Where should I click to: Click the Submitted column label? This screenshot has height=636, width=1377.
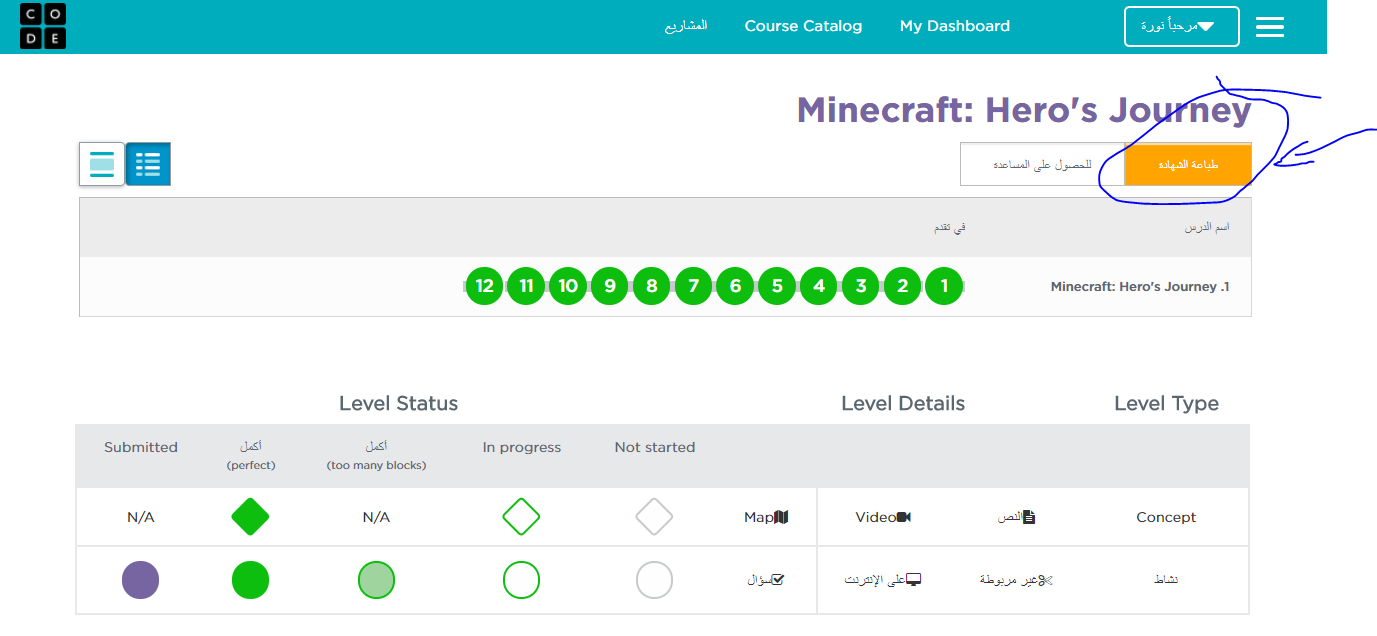(x=141, y=447)
